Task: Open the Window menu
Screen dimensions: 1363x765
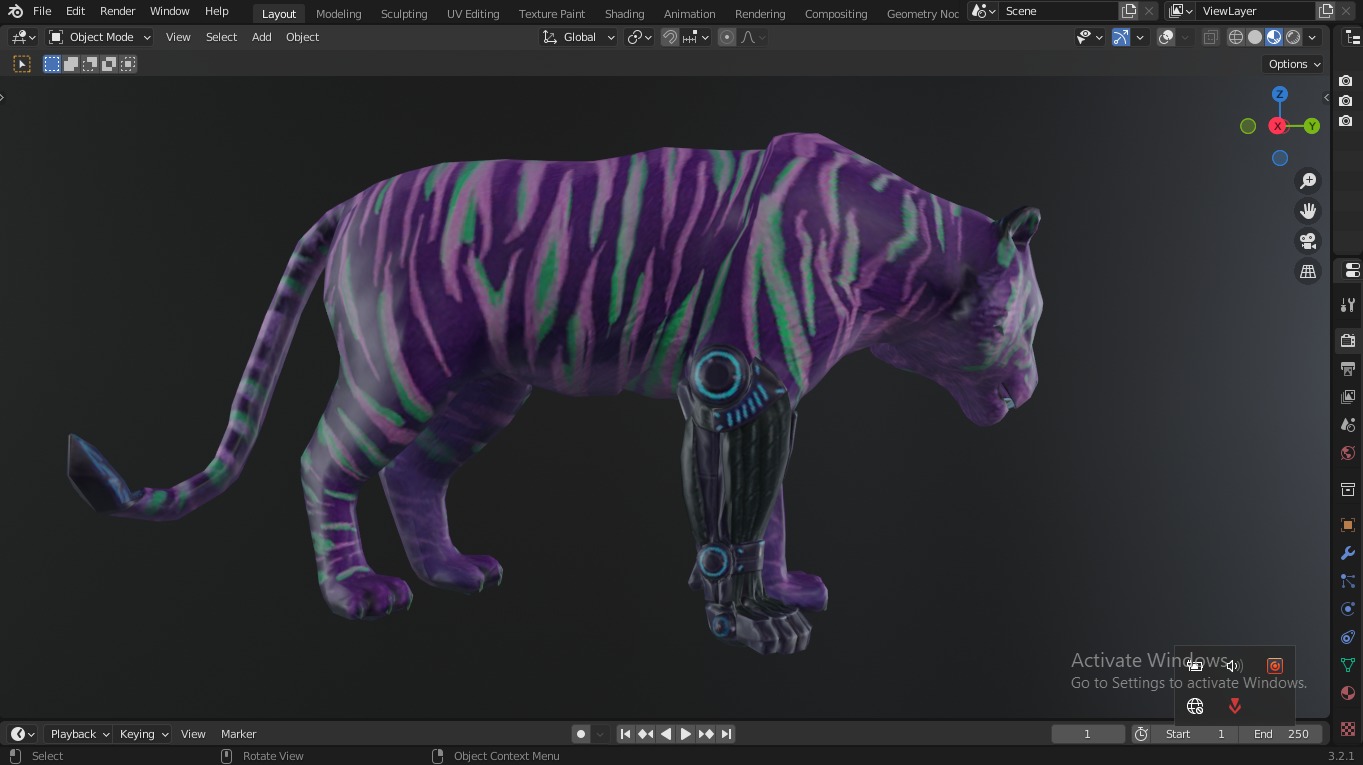Action: [x=169, y=11]
